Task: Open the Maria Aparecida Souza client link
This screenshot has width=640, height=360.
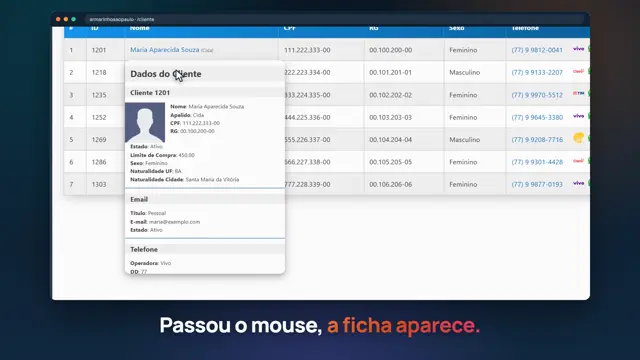Action: pos(164,50)
